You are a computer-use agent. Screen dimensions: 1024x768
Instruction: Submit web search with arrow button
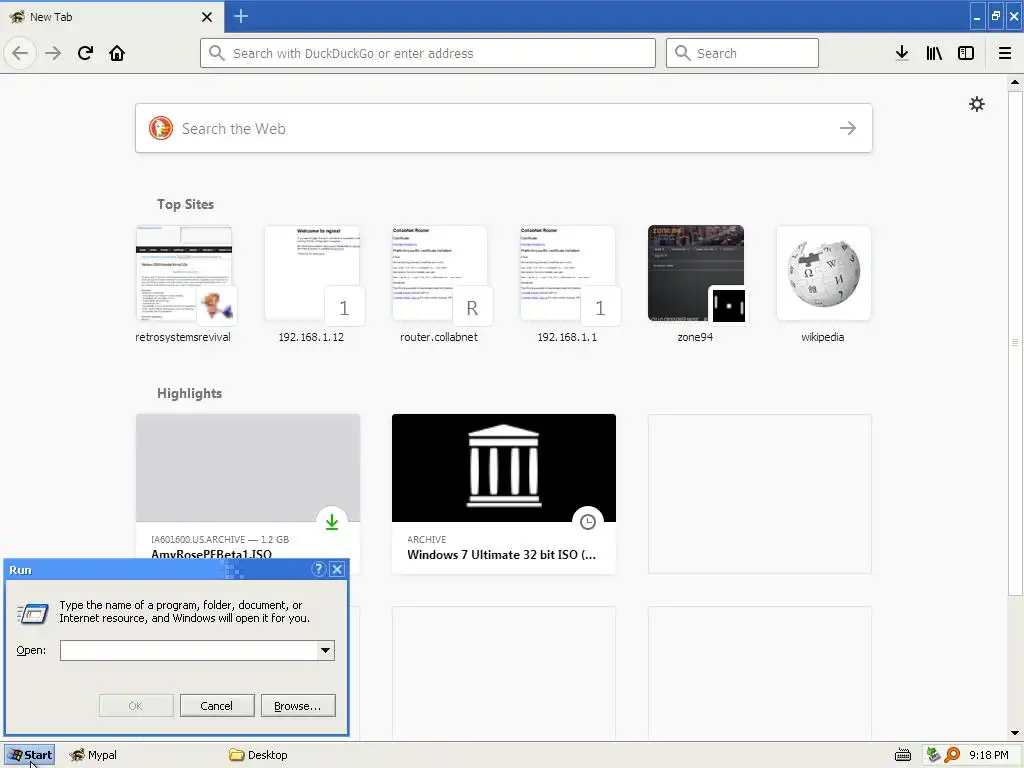tap(848, 128)
